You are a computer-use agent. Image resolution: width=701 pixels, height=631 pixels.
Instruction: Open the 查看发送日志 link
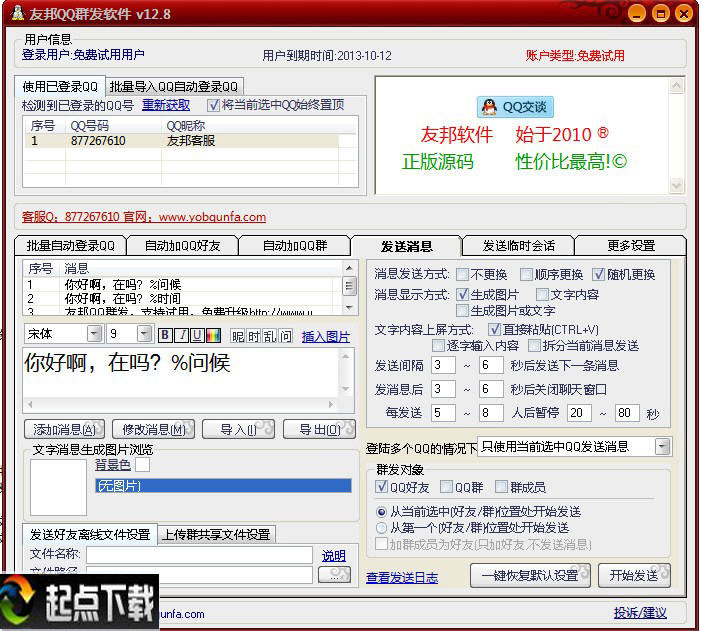pyautogui.click(x=402, y=578)
